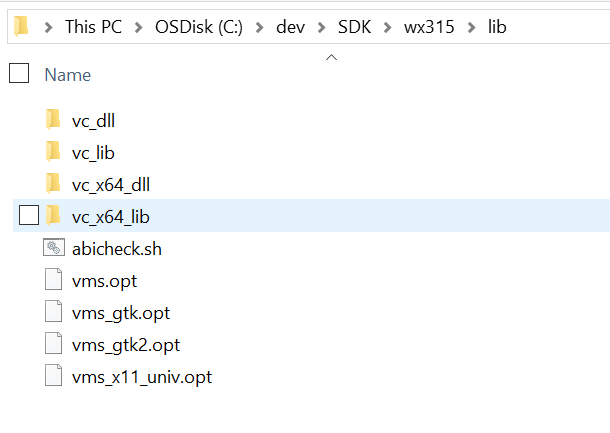
Task: Click the vc_dll folder icon
Action: pyautogui.click(x=53, y=119)
